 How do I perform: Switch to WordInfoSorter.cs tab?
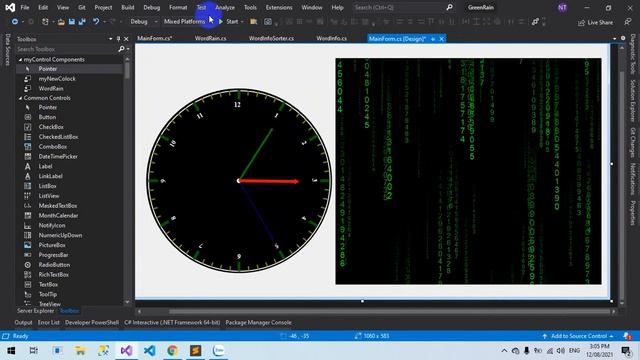point(271,38)
